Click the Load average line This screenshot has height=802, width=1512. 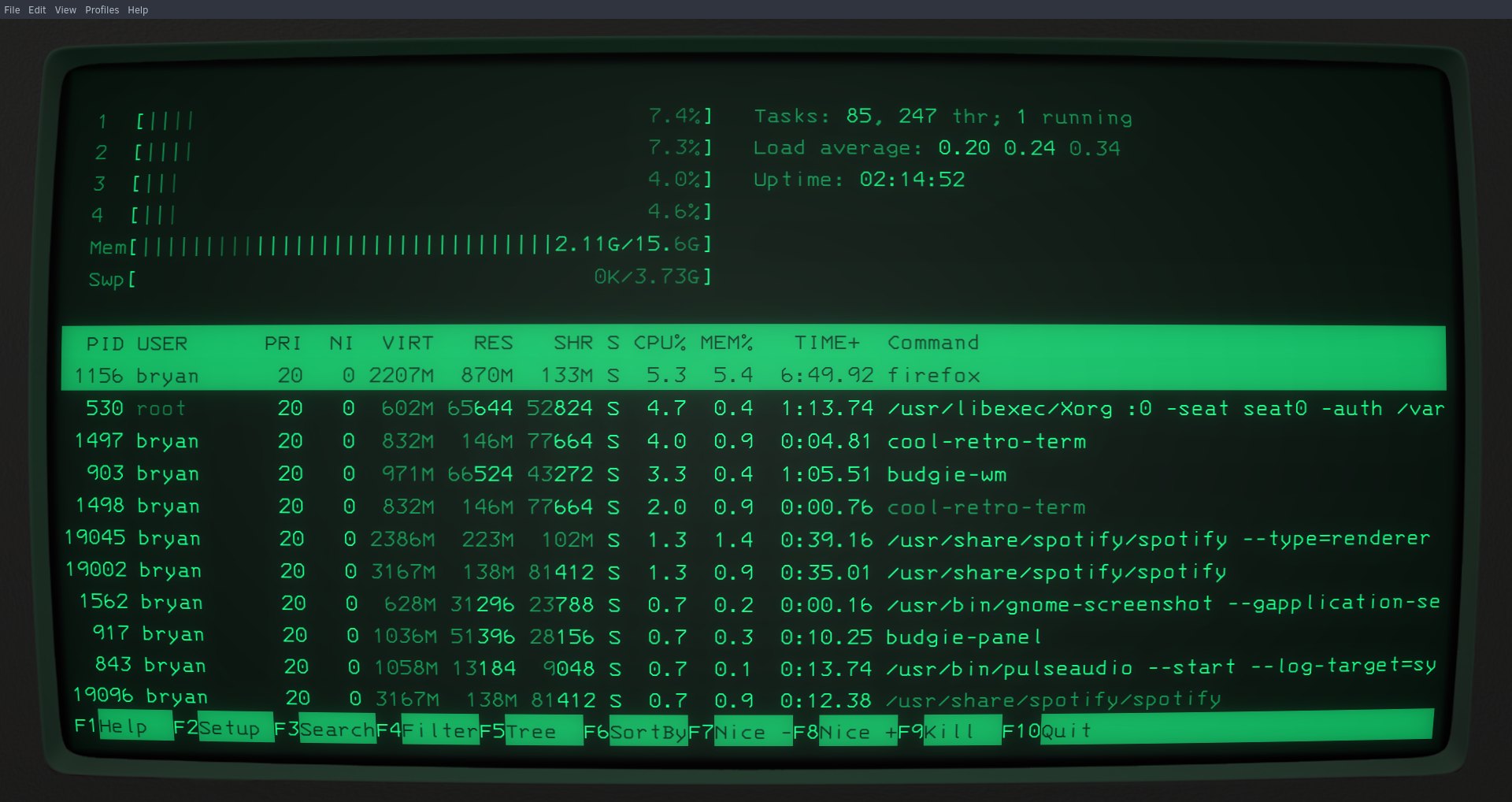click(936, 148)
